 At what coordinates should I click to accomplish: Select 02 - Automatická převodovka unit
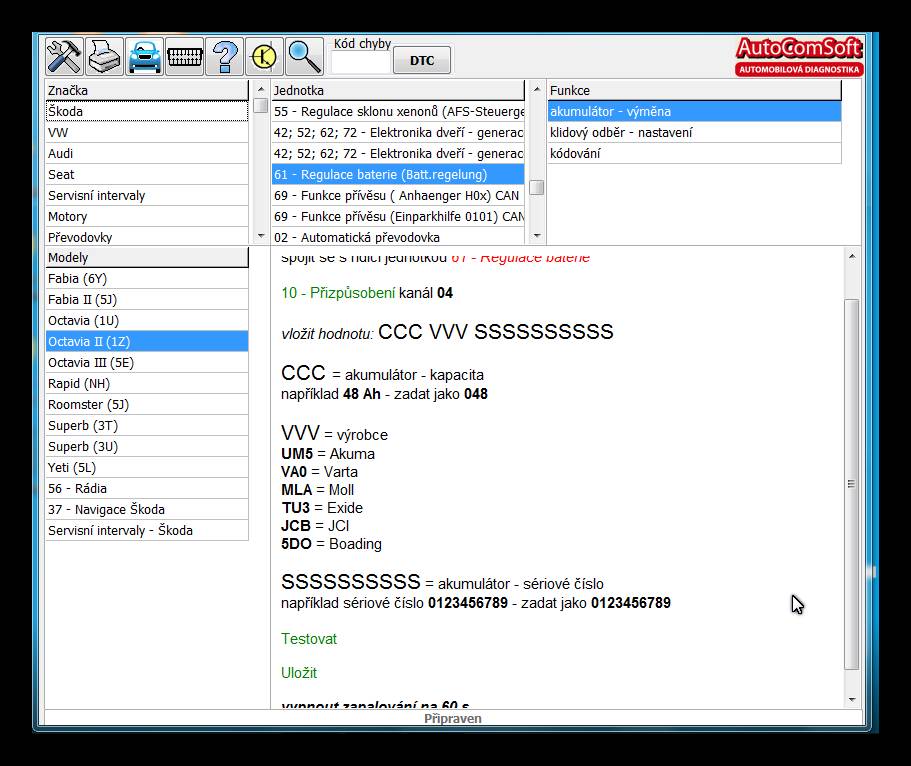click(398, 237)
